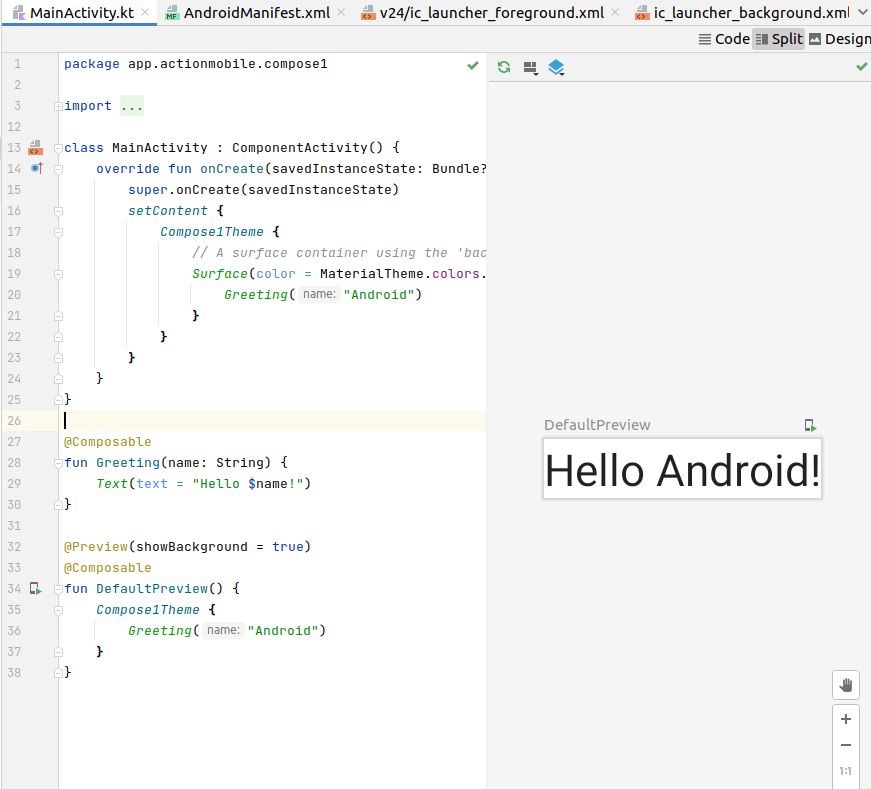
Task: Toggle Split mode for the editor
Action: point(784,38)
